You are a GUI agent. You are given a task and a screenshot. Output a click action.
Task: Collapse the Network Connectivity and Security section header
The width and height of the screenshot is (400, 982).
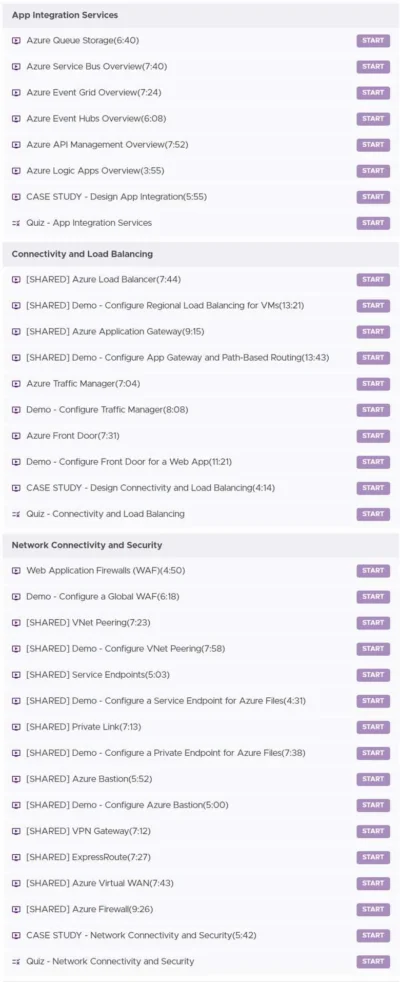point(200,545)
